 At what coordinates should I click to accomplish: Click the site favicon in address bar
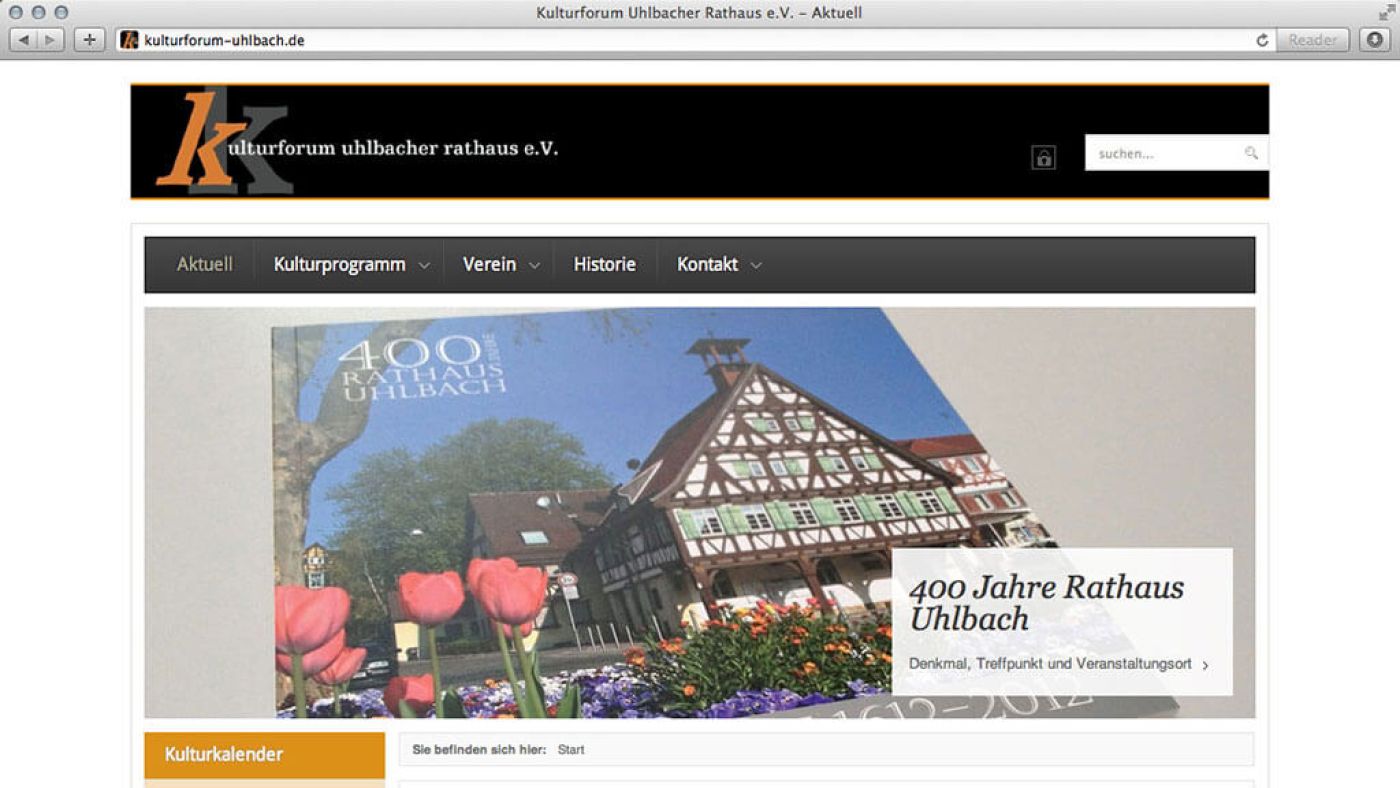129,40
